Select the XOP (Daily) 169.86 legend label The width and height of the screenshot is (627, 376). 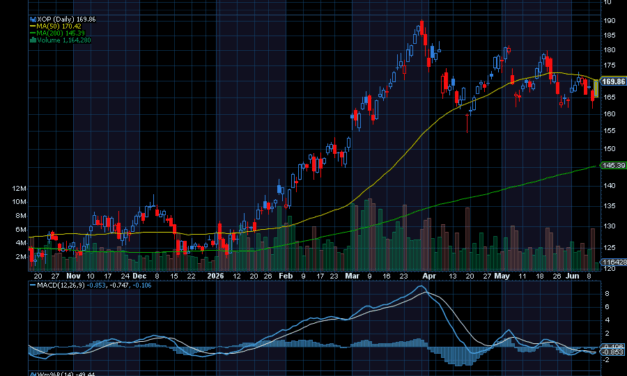[66, 19]
